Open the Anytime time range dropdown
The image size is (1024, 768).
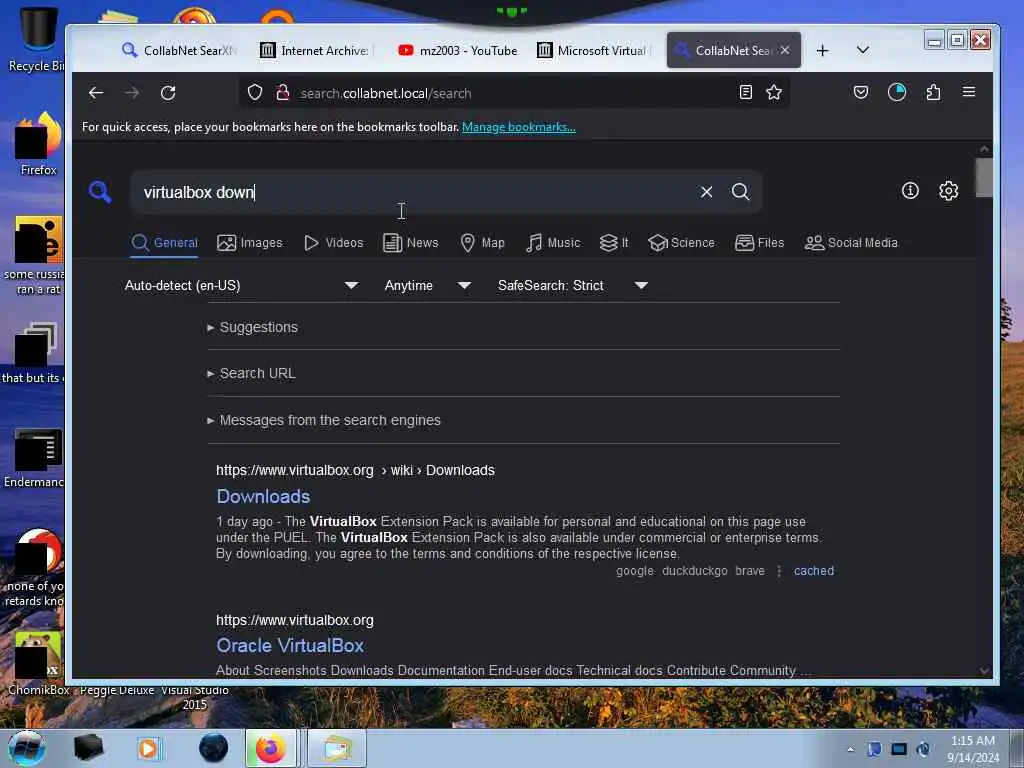pos(428,285)
